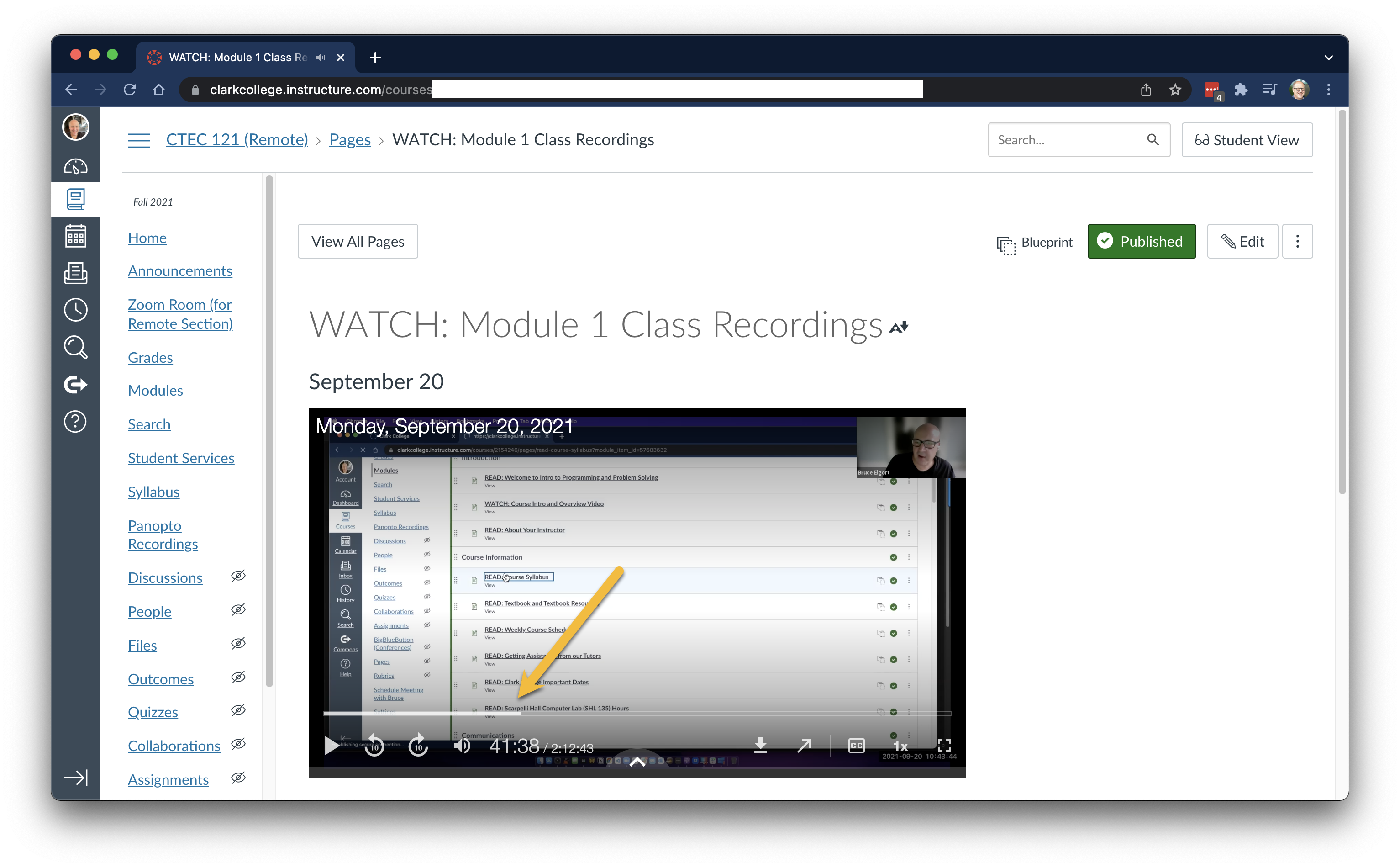Click the View All Pages button
The width and height of the screenshot is (1400, 868).
pos(358,241)
